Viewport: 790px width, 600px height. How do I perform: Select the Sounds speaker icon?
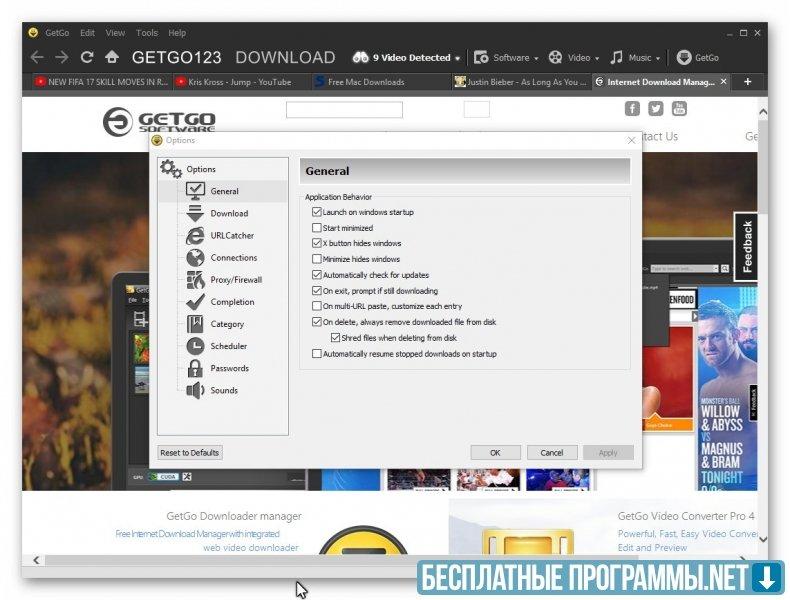pos(195,390)
